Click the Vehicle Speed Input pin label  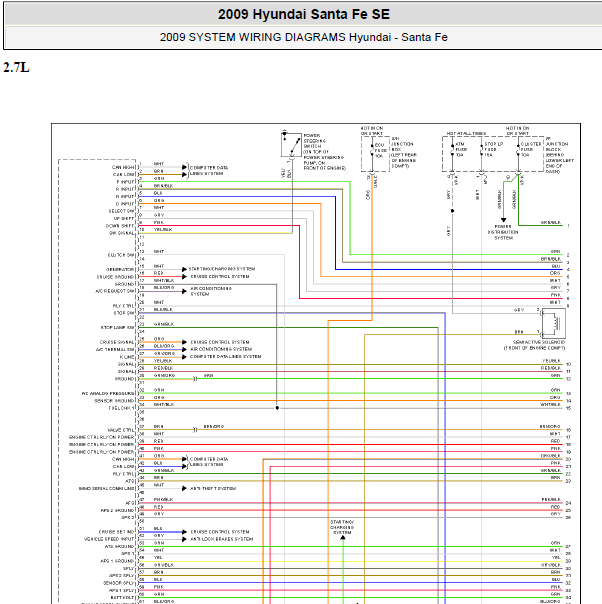pyautogui.click(x=111, y=538)
